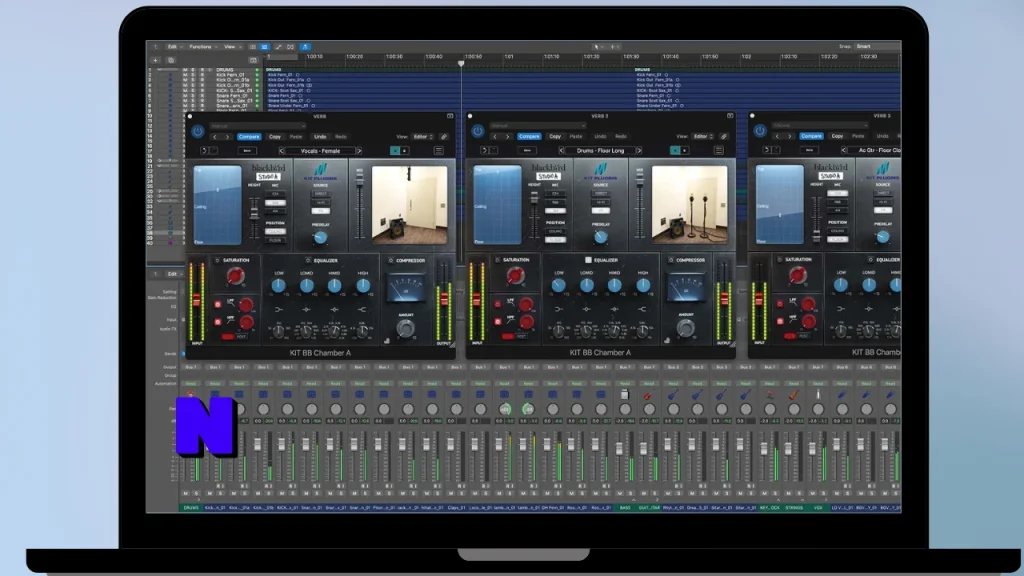1024x576 pixels.
Task: Toggle the SATURATION section in VERB 2 window
Action: pyautogui.click(x=498, y=260)
